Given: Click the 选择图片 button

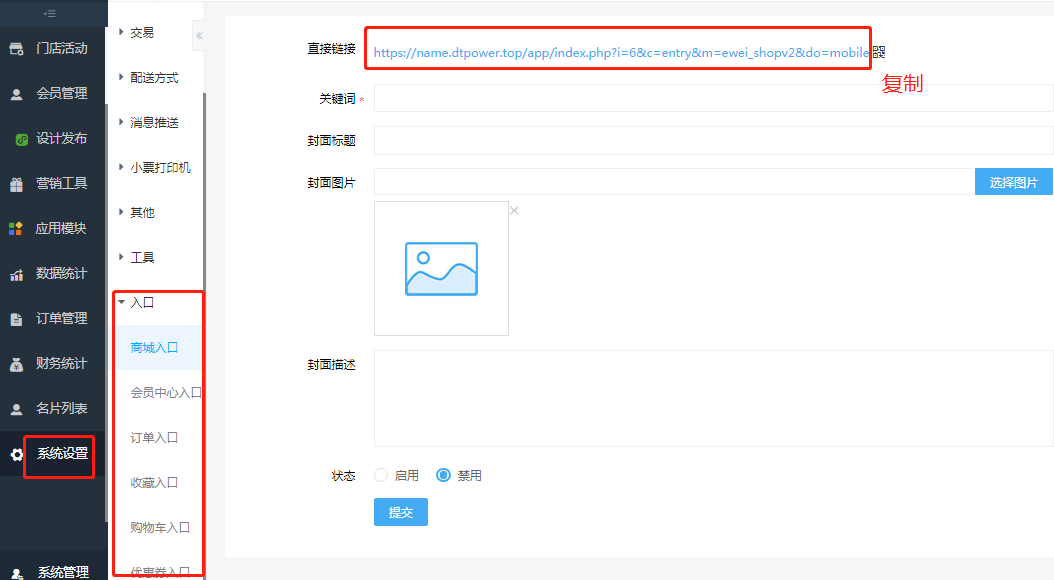Looking at the screenshot, I should 1014,182.
